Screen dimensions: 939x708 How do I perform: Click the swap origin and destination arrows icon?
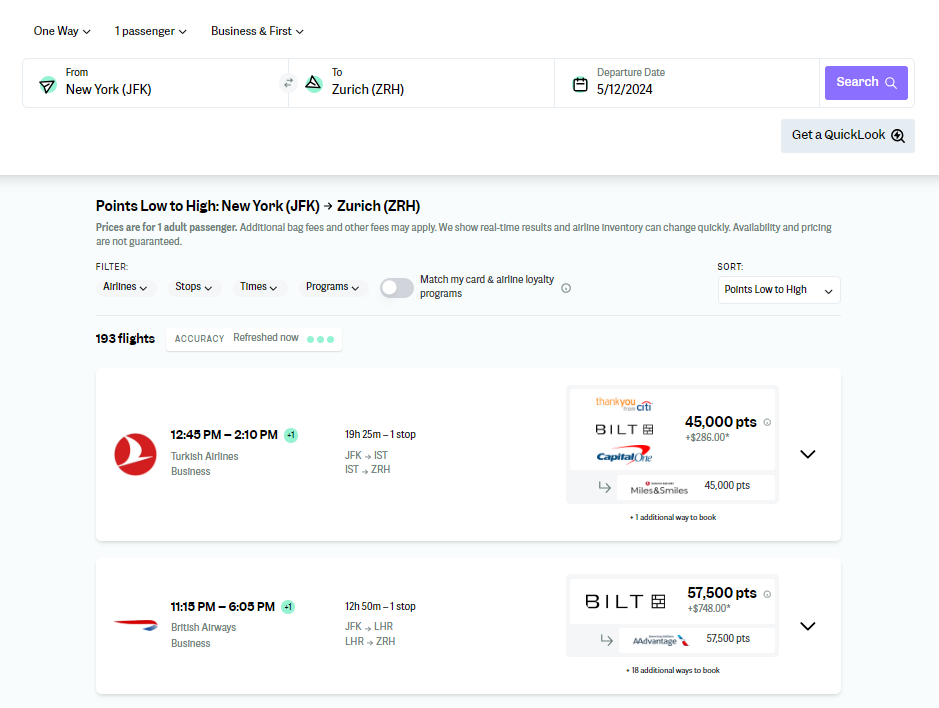[288, 83]
